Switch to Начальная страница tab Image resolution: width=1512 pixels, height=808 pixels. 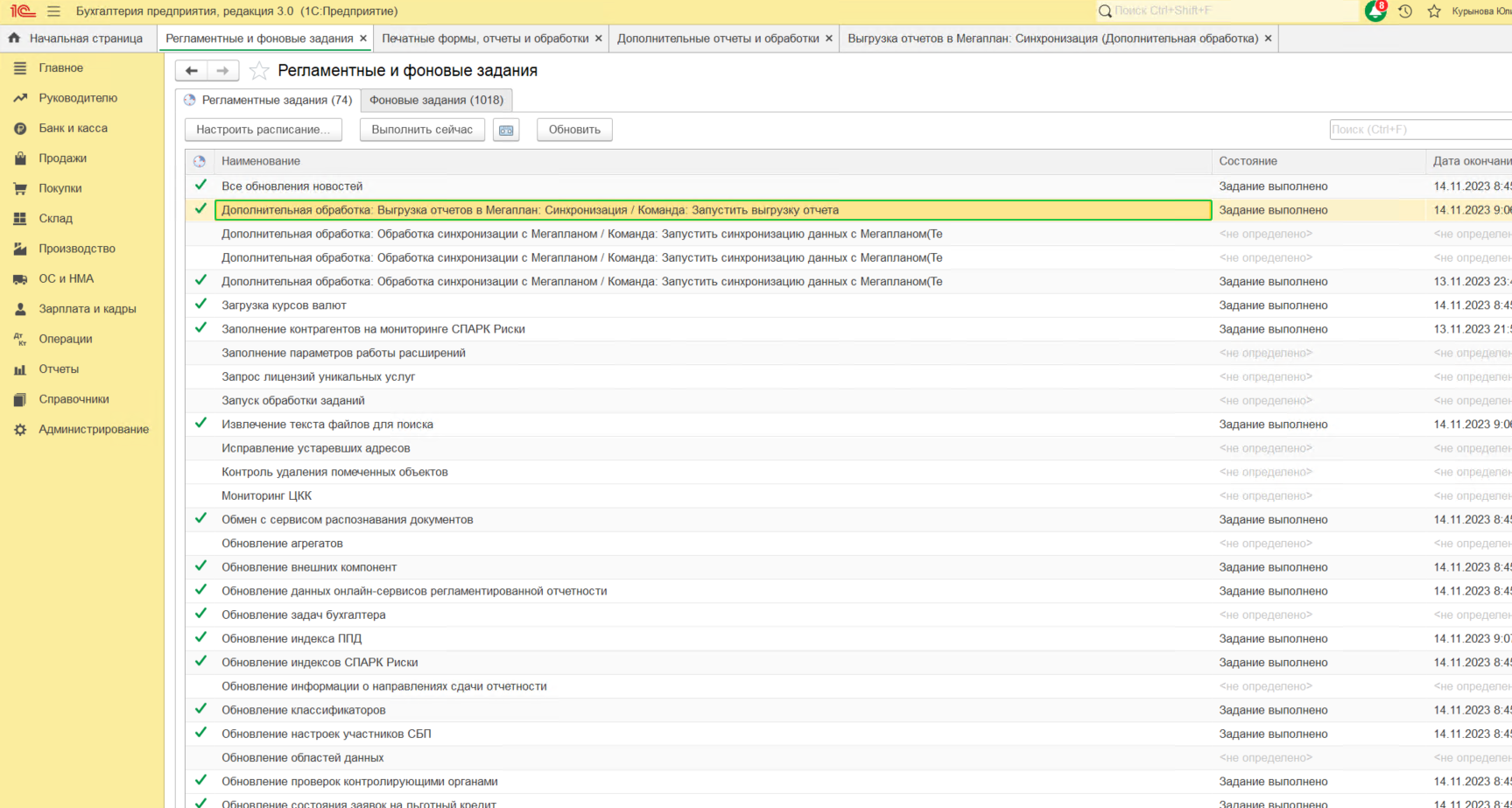85,39
